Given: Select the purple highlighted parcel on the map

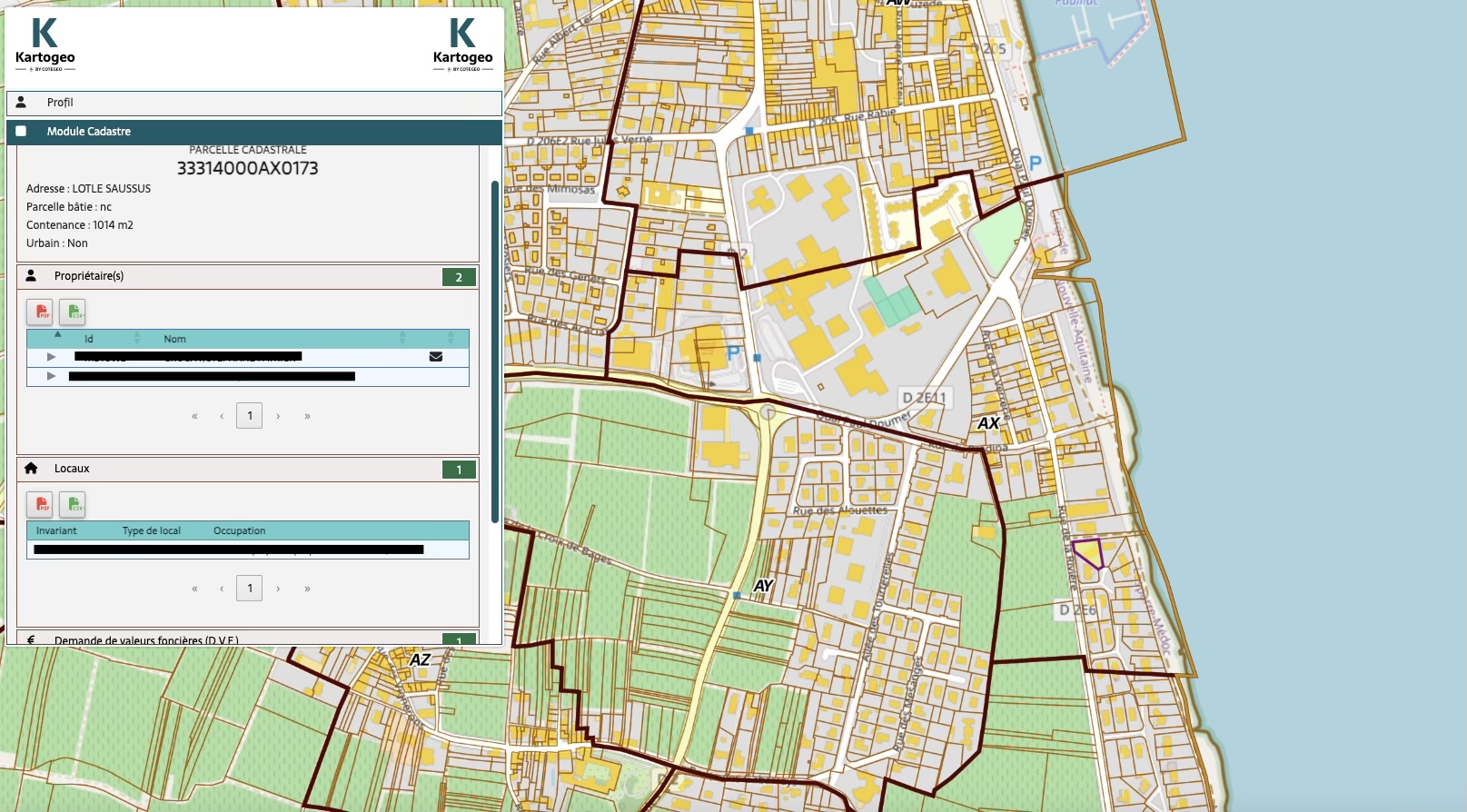Looking at the screenshot, I should (x=1087, y=552).
